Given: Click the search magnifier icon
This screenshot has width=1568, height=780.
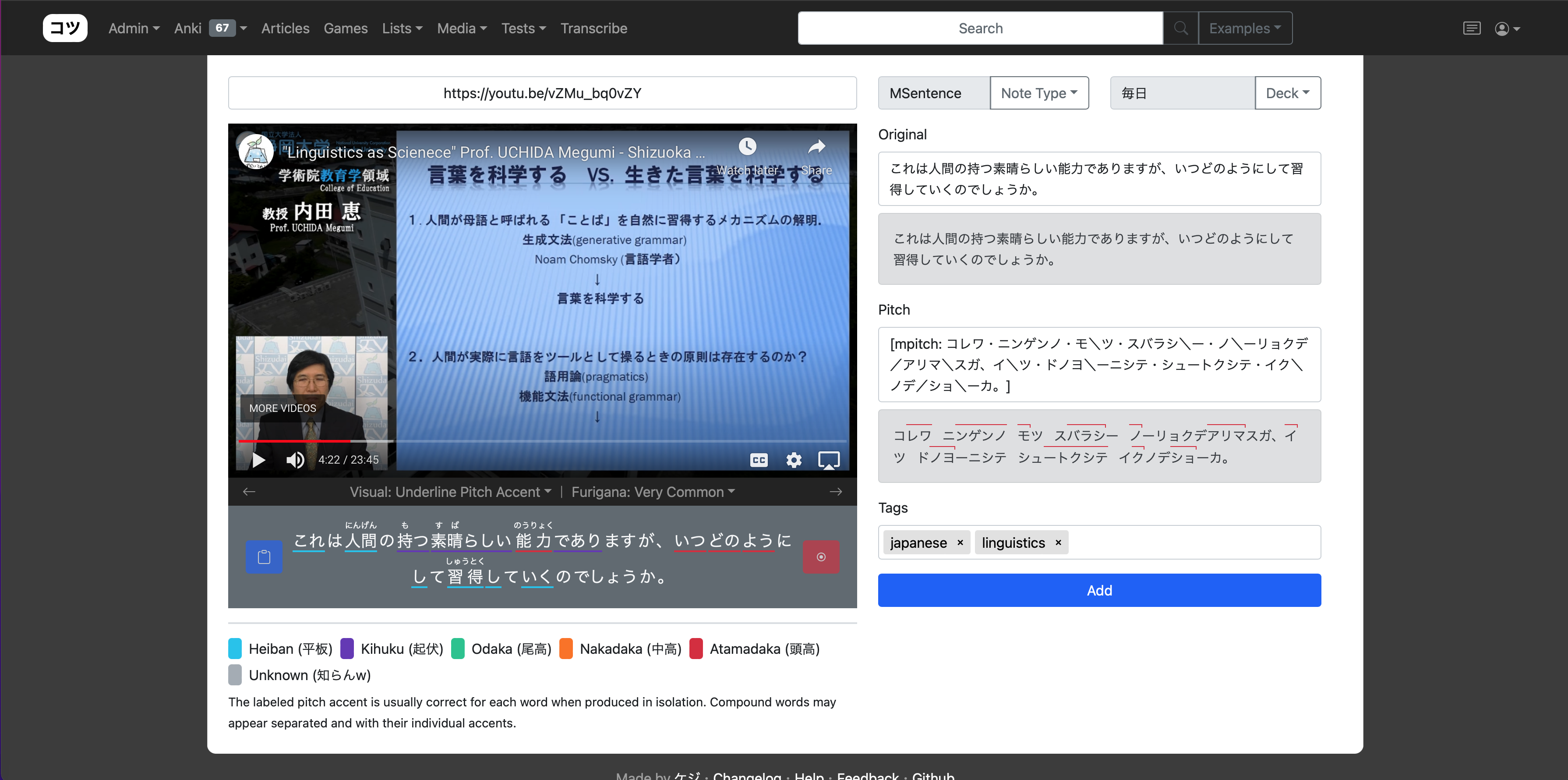Looking at the screenshot, I should click(x=1180, y=28).
